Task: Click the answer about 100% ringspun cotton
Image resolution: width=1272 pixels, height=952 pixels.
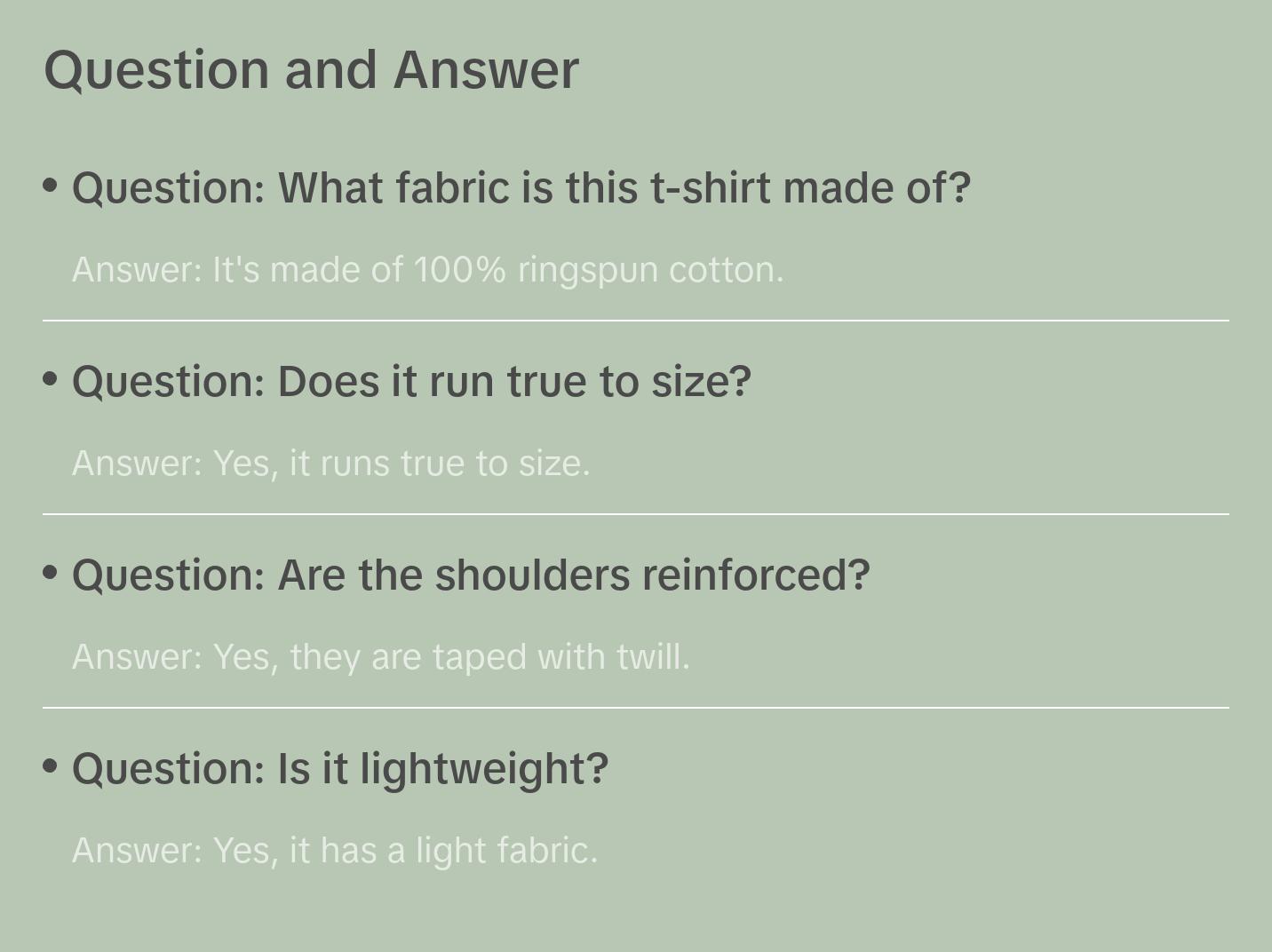Action: [x=427, y=270]
